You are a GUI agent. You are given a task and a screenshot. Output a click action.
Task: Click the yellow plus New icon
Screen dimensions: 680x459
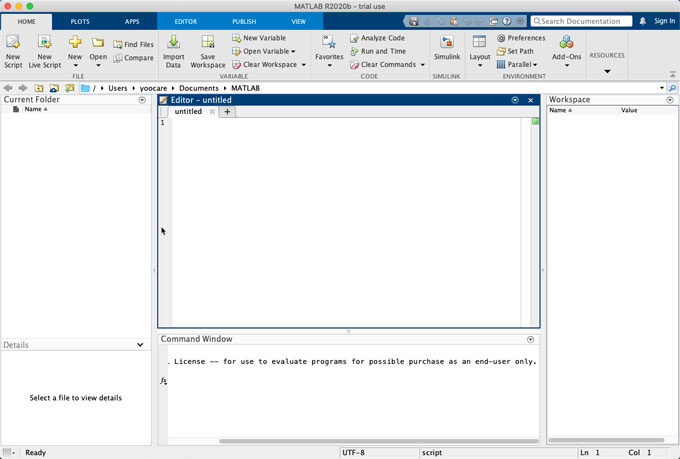[75, 42]
